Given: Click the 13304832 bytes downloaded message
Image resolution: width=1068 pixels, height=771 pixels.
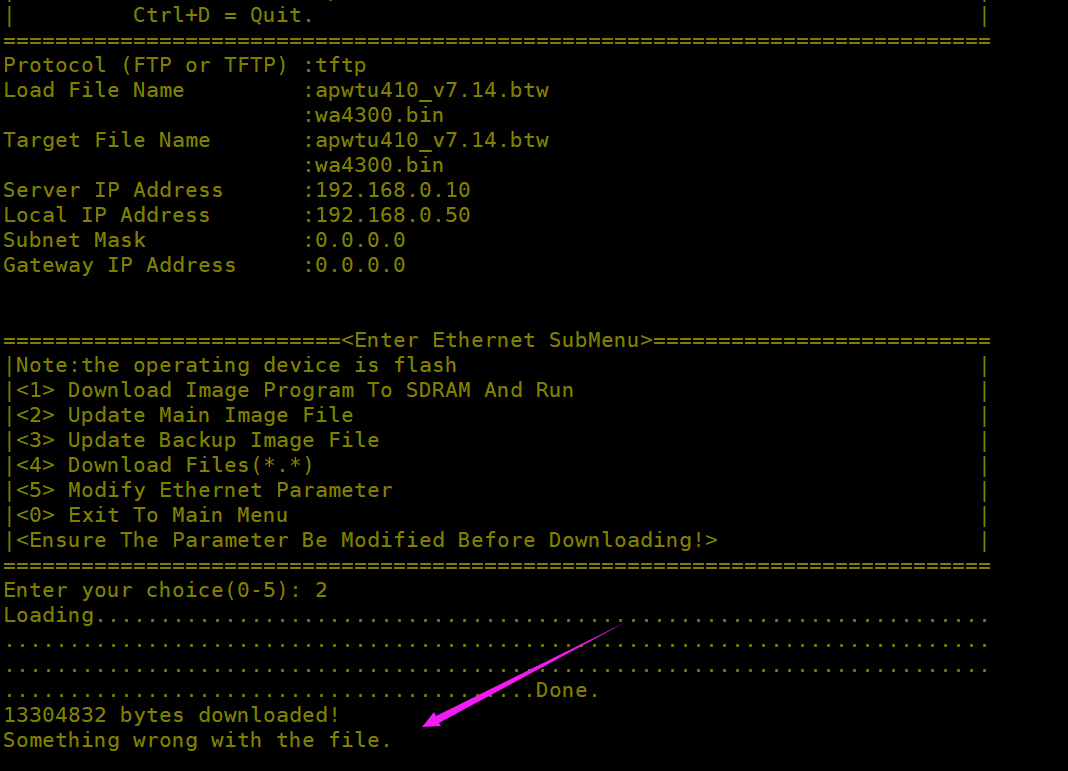Looking at the screenshot, I should 171,715.
